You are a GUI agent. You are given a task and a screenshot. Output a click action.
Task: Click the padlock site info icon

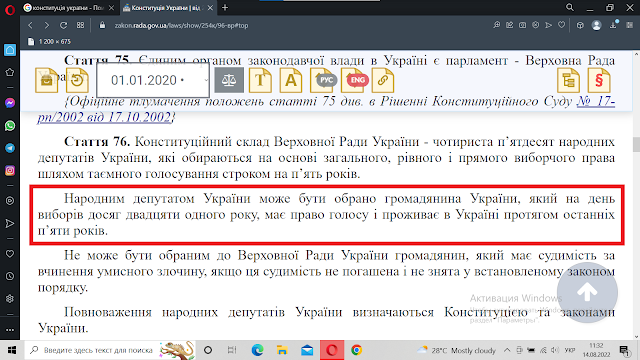[102, 25]
